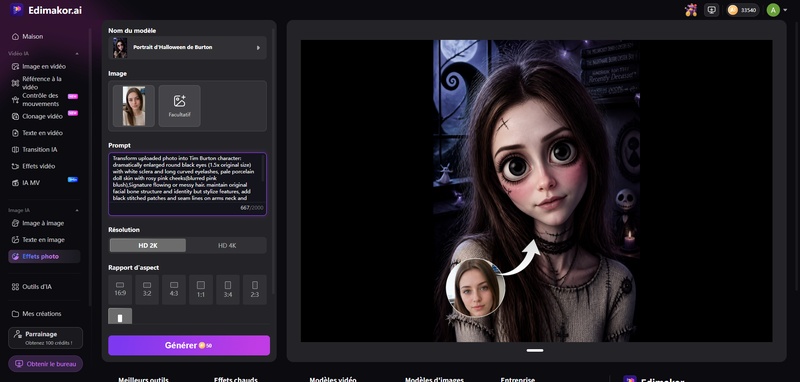This screenshot has width=800, height=382.
Task: Open Modèles vidéo footer link
Action: [x=333, y=379]
